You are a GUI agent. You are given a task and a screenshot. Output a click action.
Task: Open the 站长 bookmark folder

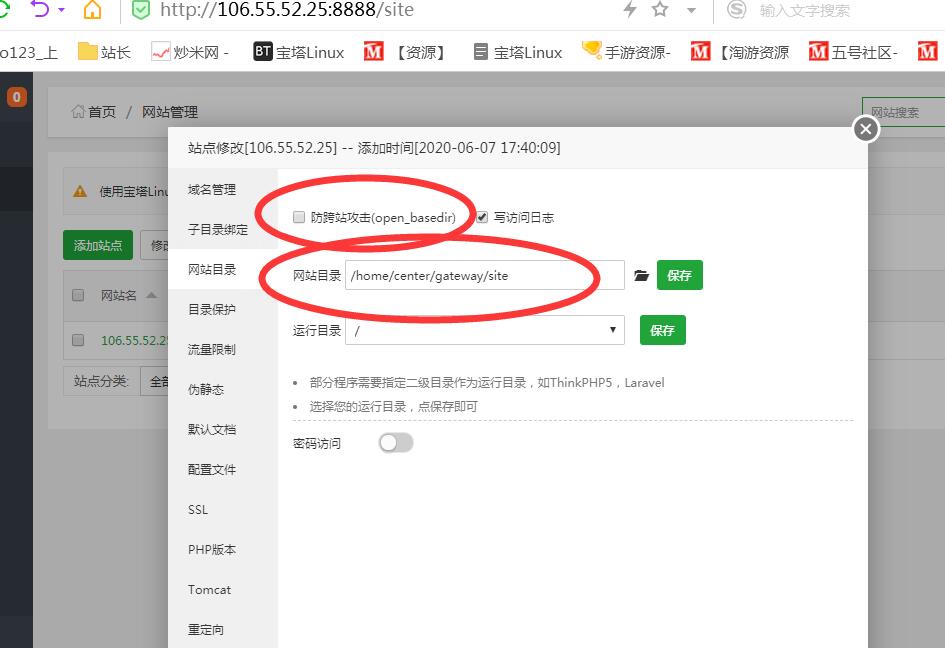(104, 52)
